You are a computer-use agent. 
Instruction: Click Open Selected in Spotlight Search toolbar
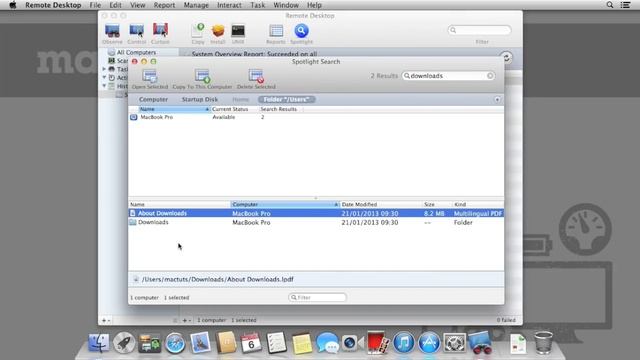coord(150,79)
